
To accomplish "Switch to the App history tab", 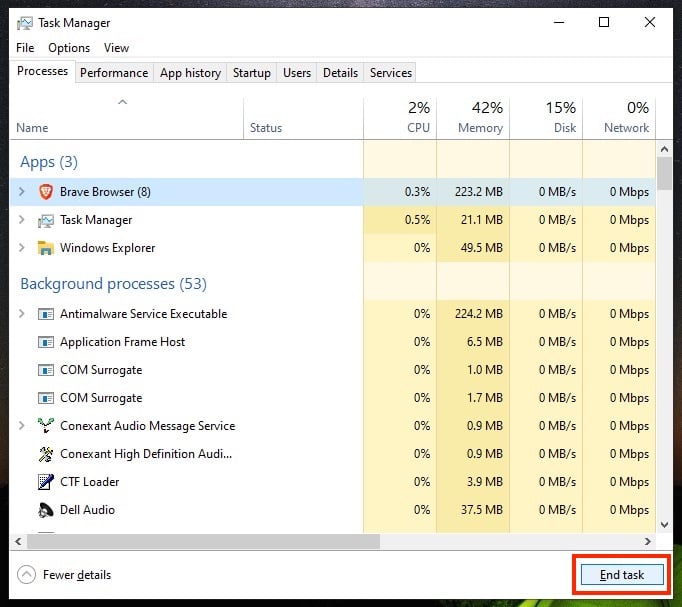I will coord(190,73).
